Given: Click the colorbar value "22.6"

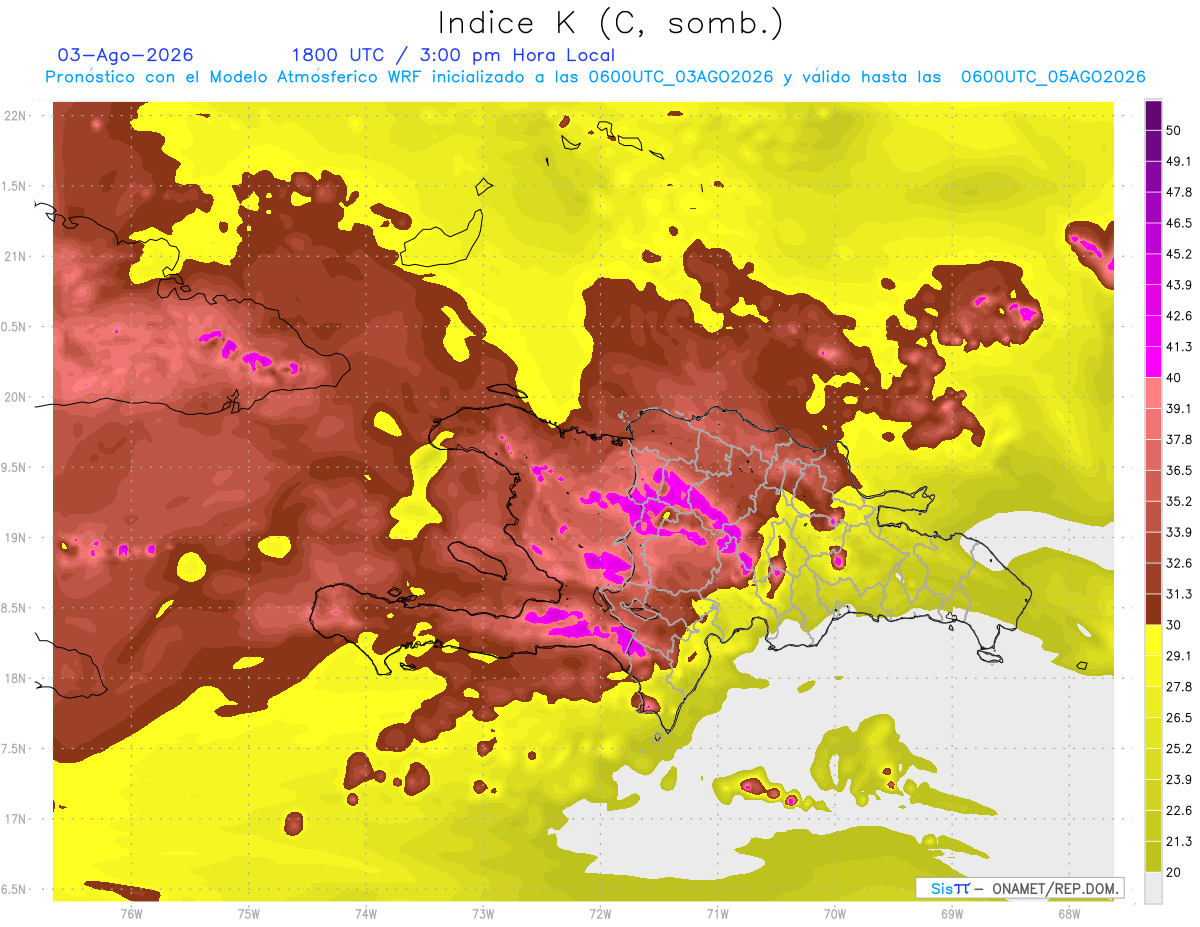Looking at the screenshot, I should (x=1180, y=810).
